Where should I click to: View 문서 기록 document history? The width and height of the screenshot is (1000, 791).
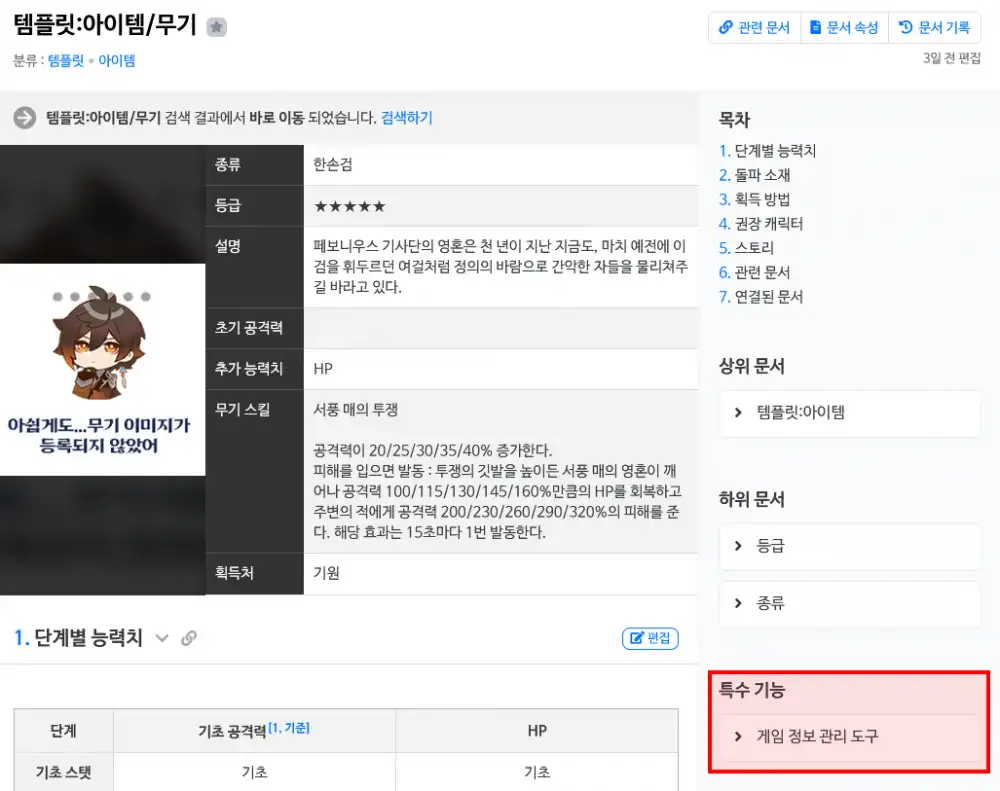[x=934, y=28]
